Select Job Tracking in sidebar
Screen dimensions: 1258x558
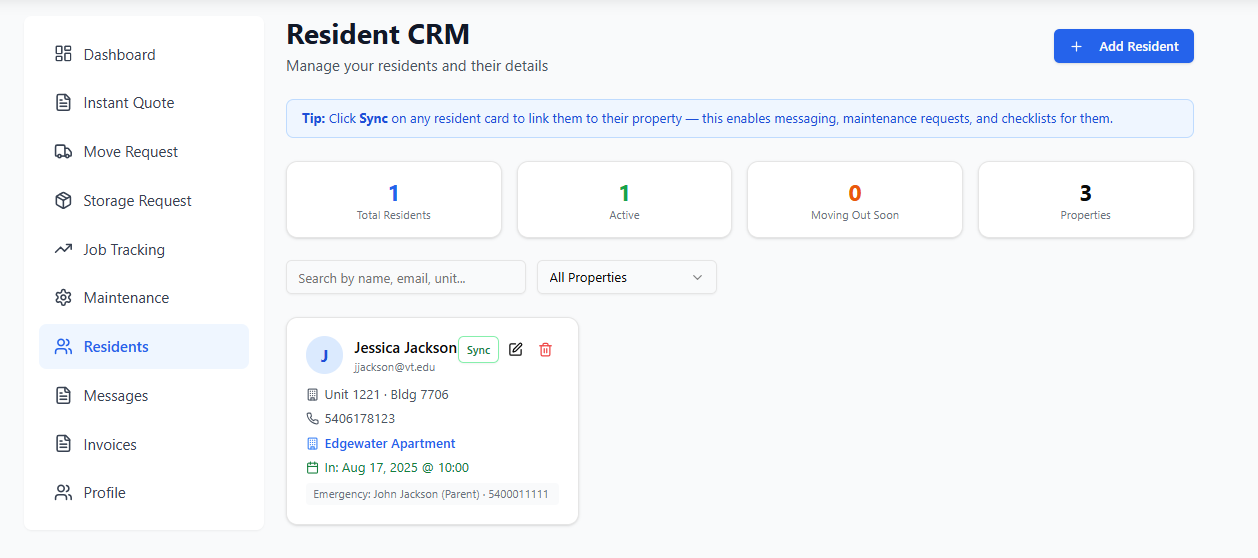[x=144, y=249]
